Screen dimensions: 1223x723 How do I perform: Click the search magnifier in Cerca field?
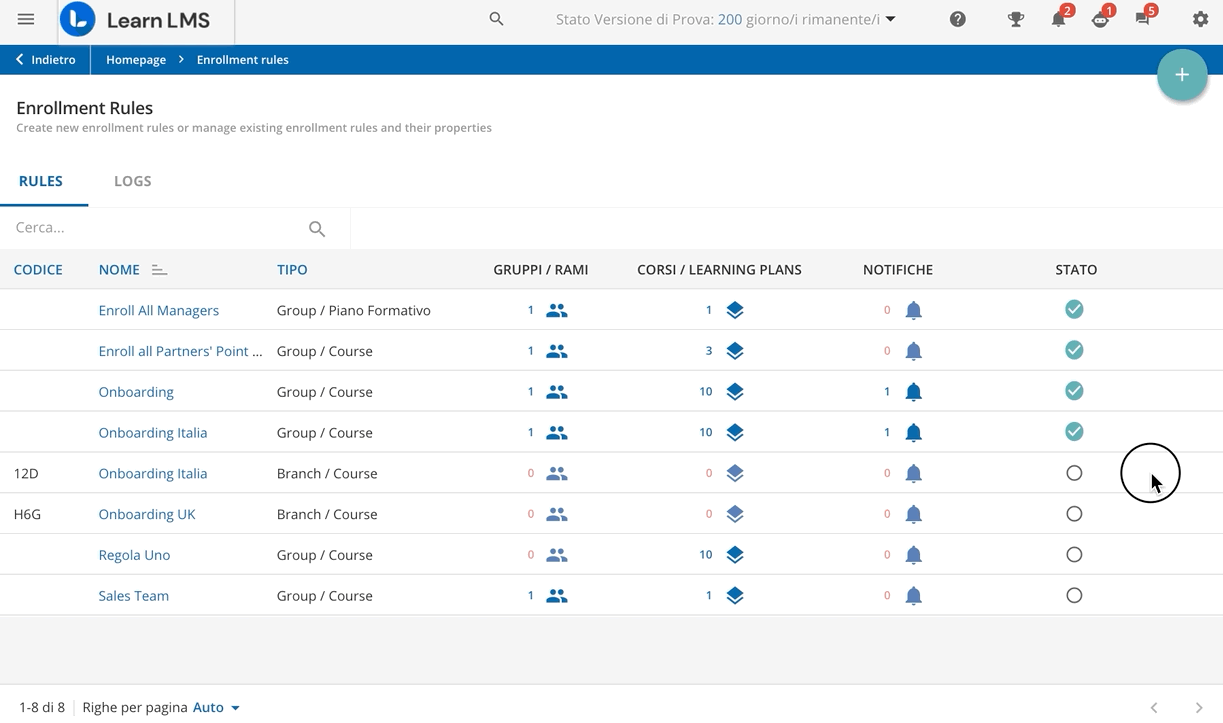(x=317, y=229)
